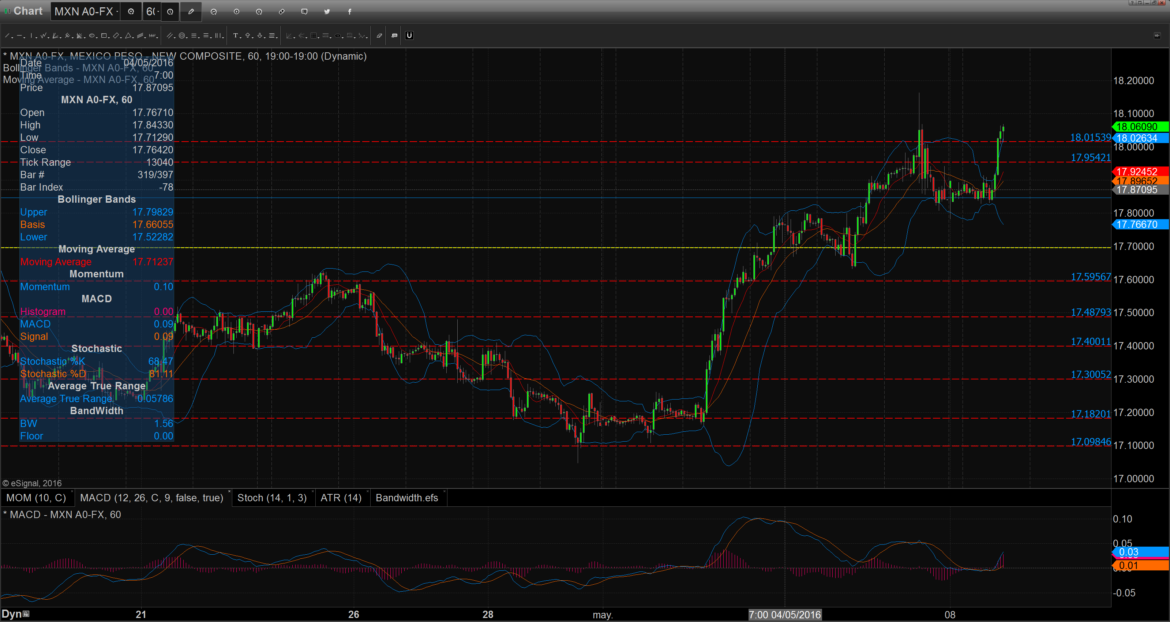Click the 0.01 orange signal value marker
Screen dimensions: 1170x622
coord(1140,566)
